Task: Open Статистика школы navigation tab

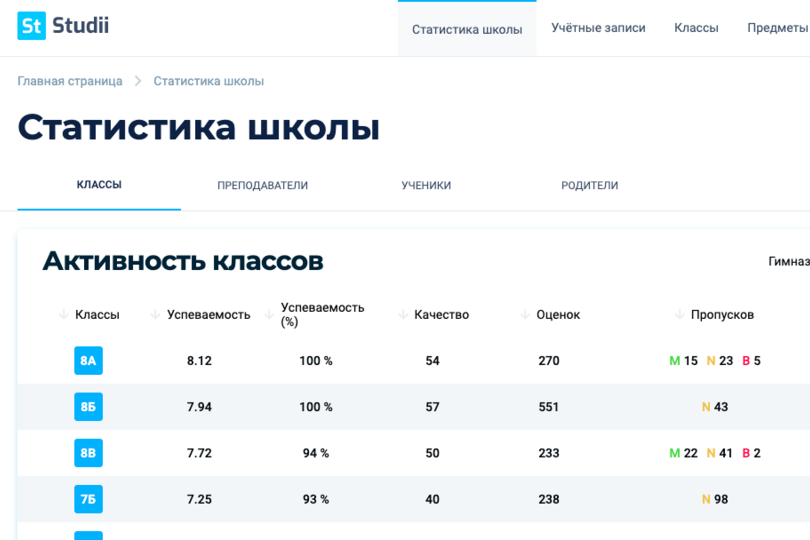Action: click(467, 29)
